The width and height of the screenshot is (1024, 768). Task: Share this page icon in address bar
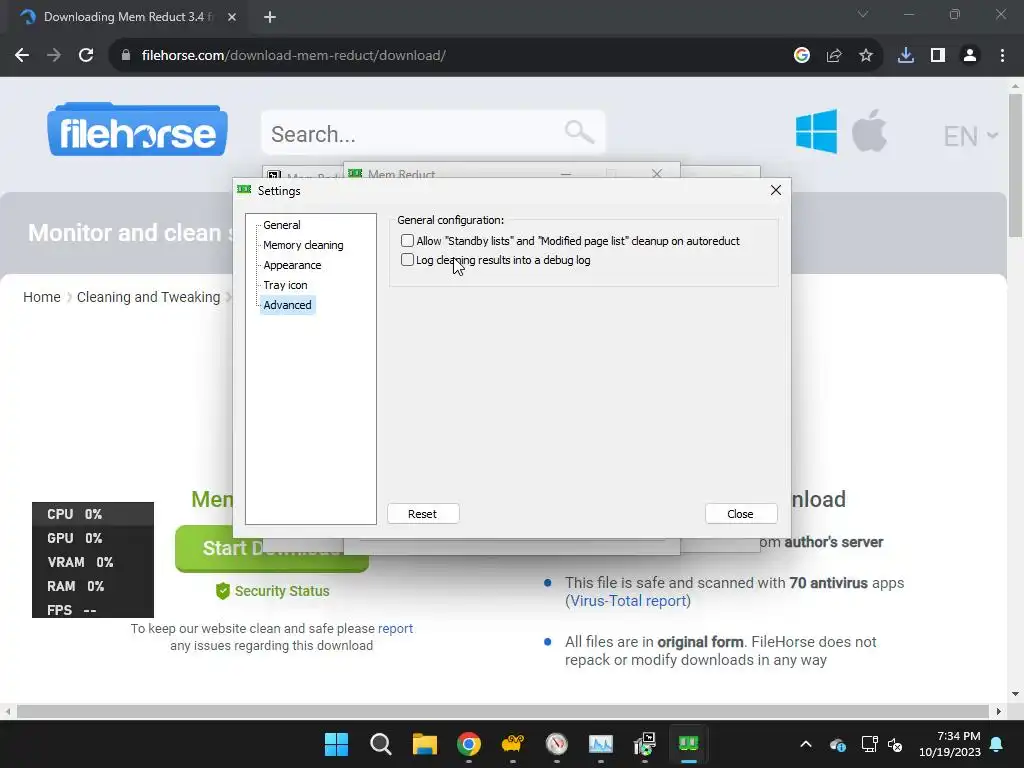coord(834,56)
